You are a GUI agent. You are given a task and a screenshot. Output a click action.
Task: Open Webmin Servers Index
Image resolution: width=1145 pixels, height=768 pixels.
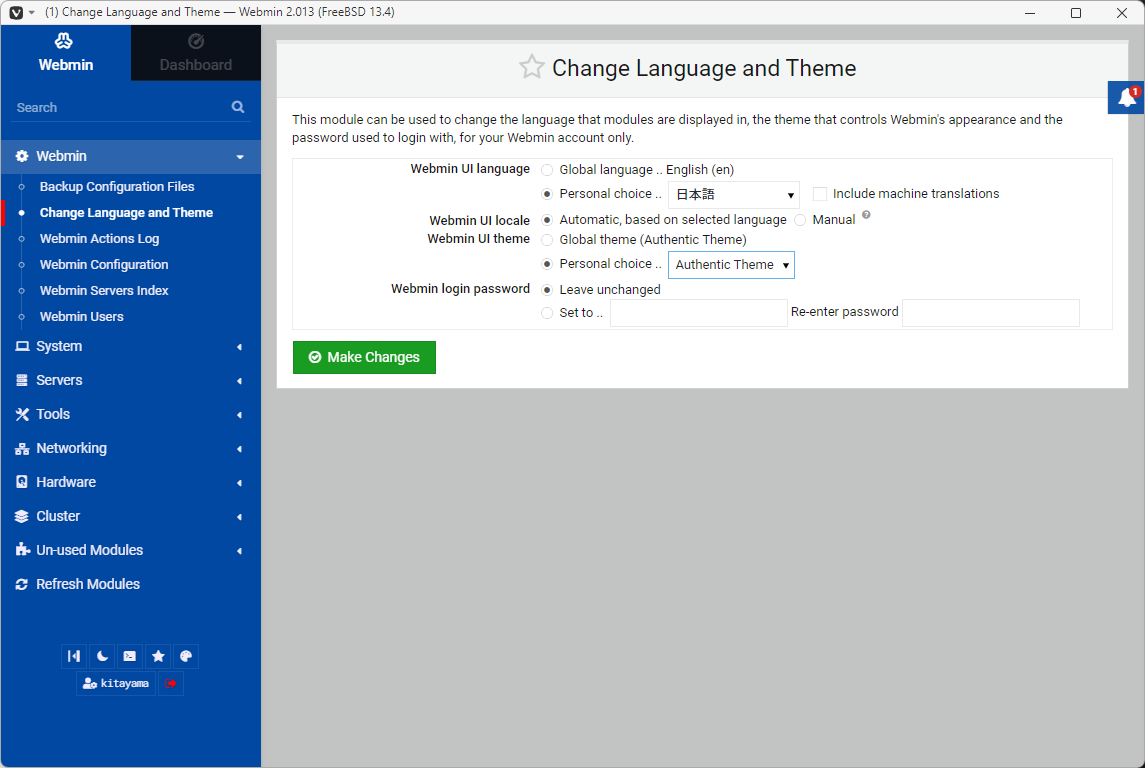pos(104,291)
